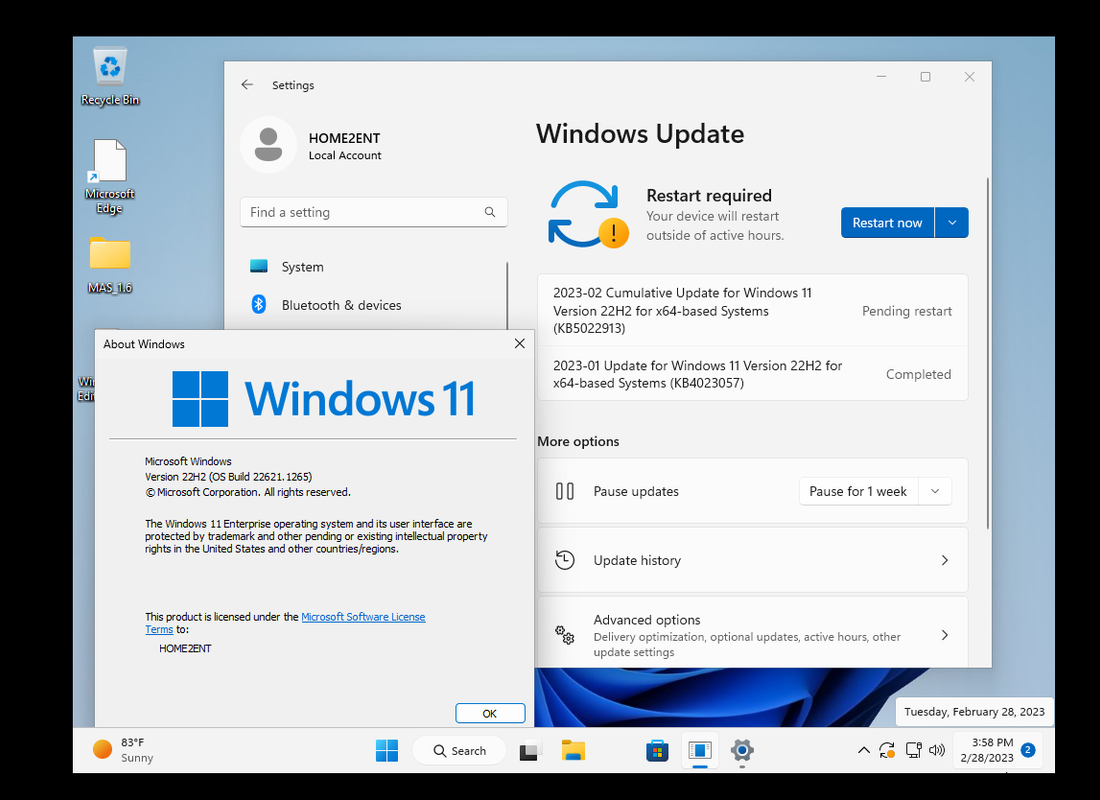Click the Completed status text
Screen dimensions: 1100x800
click(918, 374)
